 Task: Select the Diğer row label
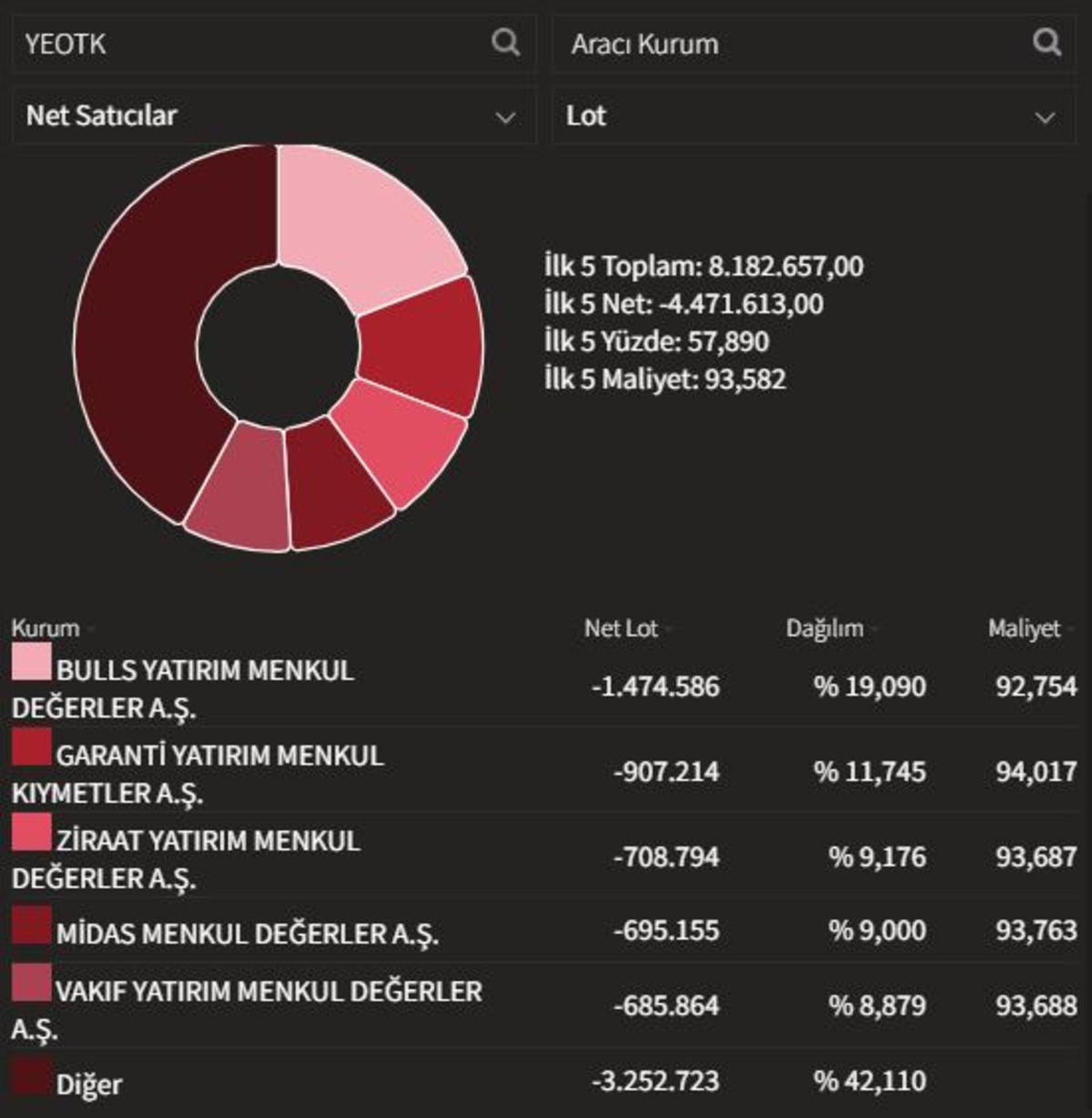(x=88, y=1084)
